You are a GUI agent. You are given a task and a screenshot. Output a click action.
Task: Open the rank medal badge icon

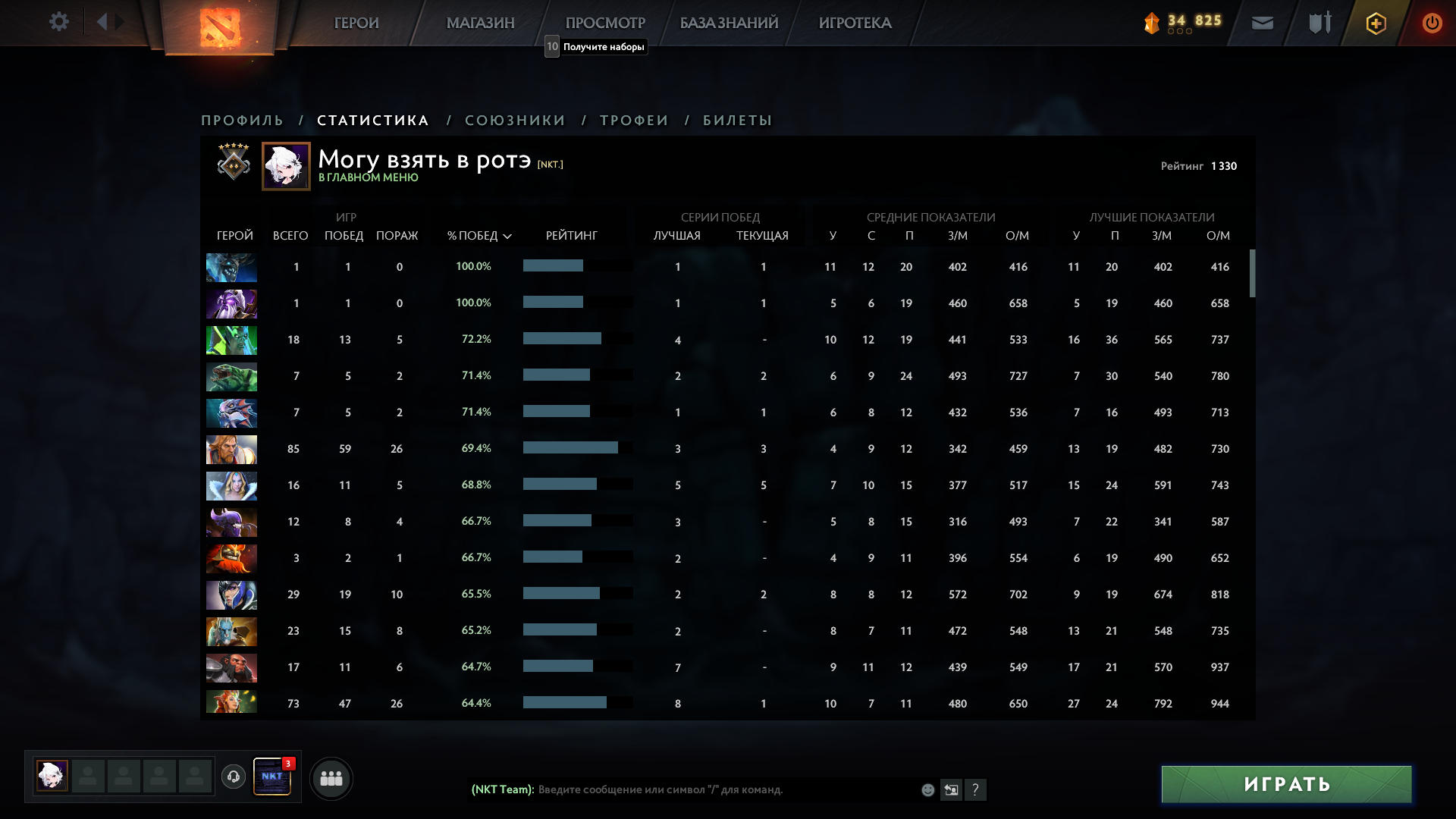tap(234, 162)
